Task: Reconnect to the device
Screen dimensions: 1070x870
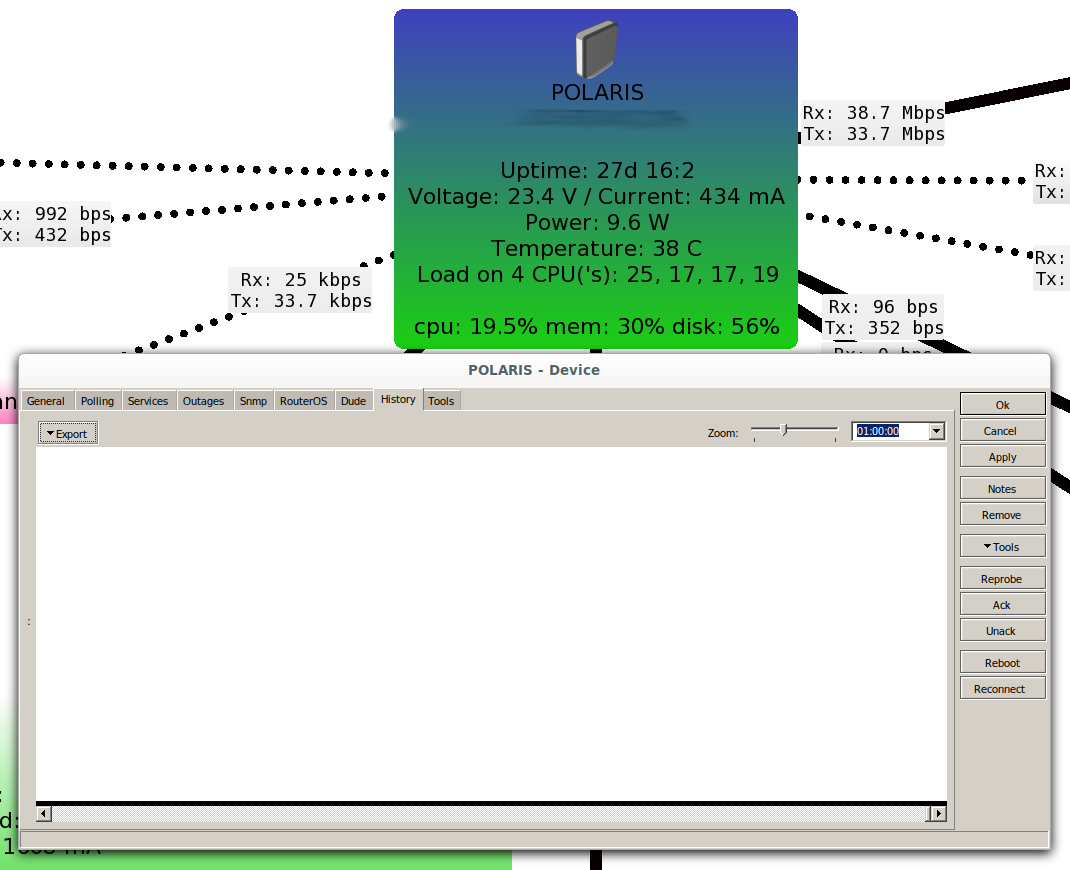Action: (1002, 688)
